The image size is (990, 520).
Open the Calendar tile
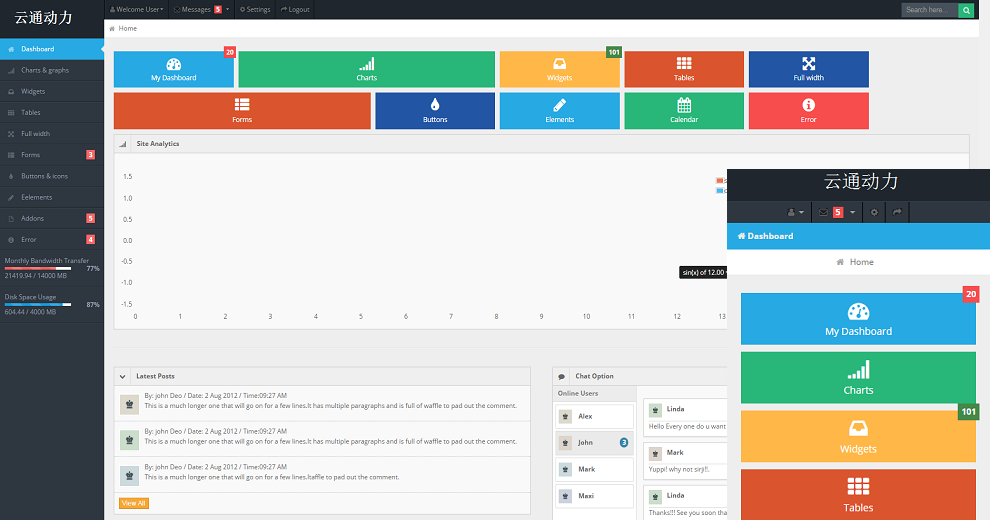[x=684, y=110]
